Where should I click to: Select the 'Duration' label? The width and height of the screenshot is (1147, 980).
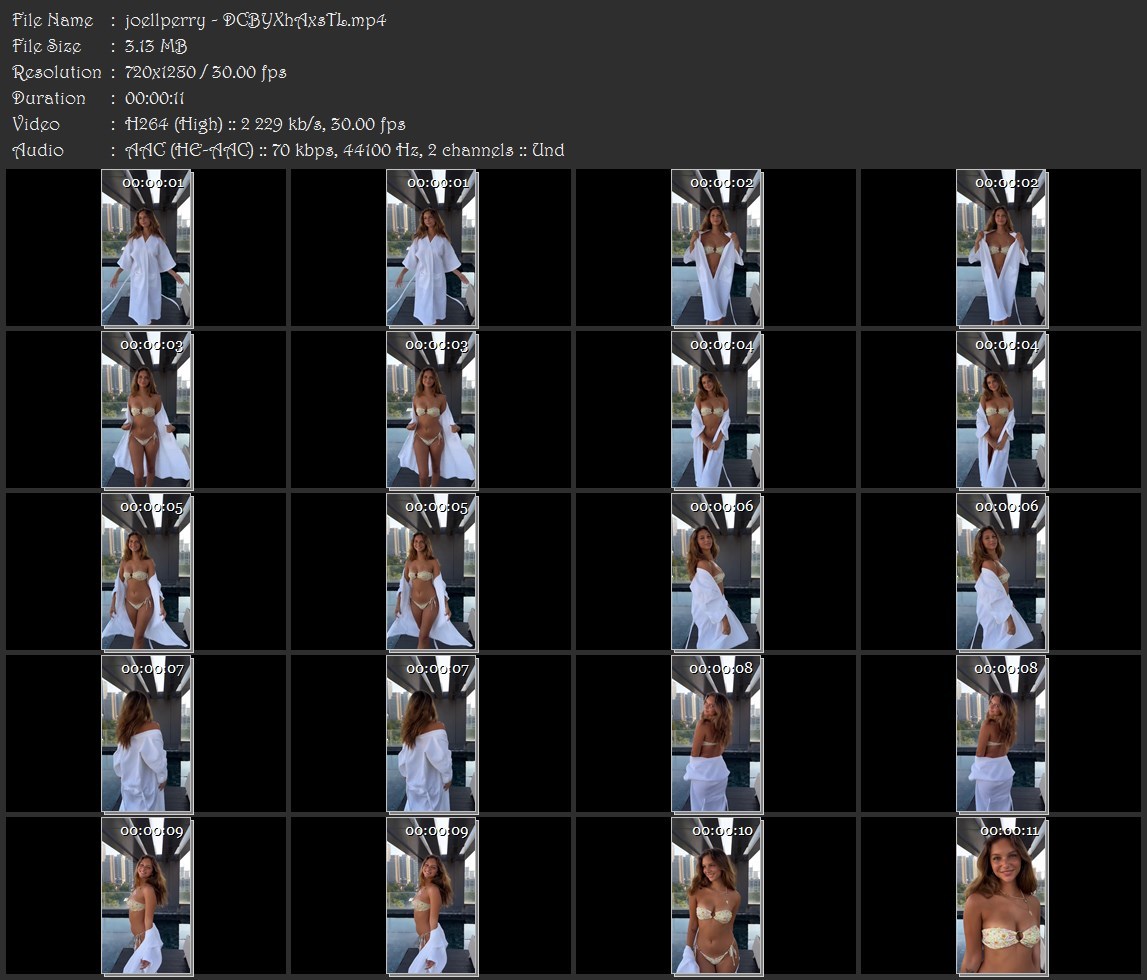pos(49,98)
